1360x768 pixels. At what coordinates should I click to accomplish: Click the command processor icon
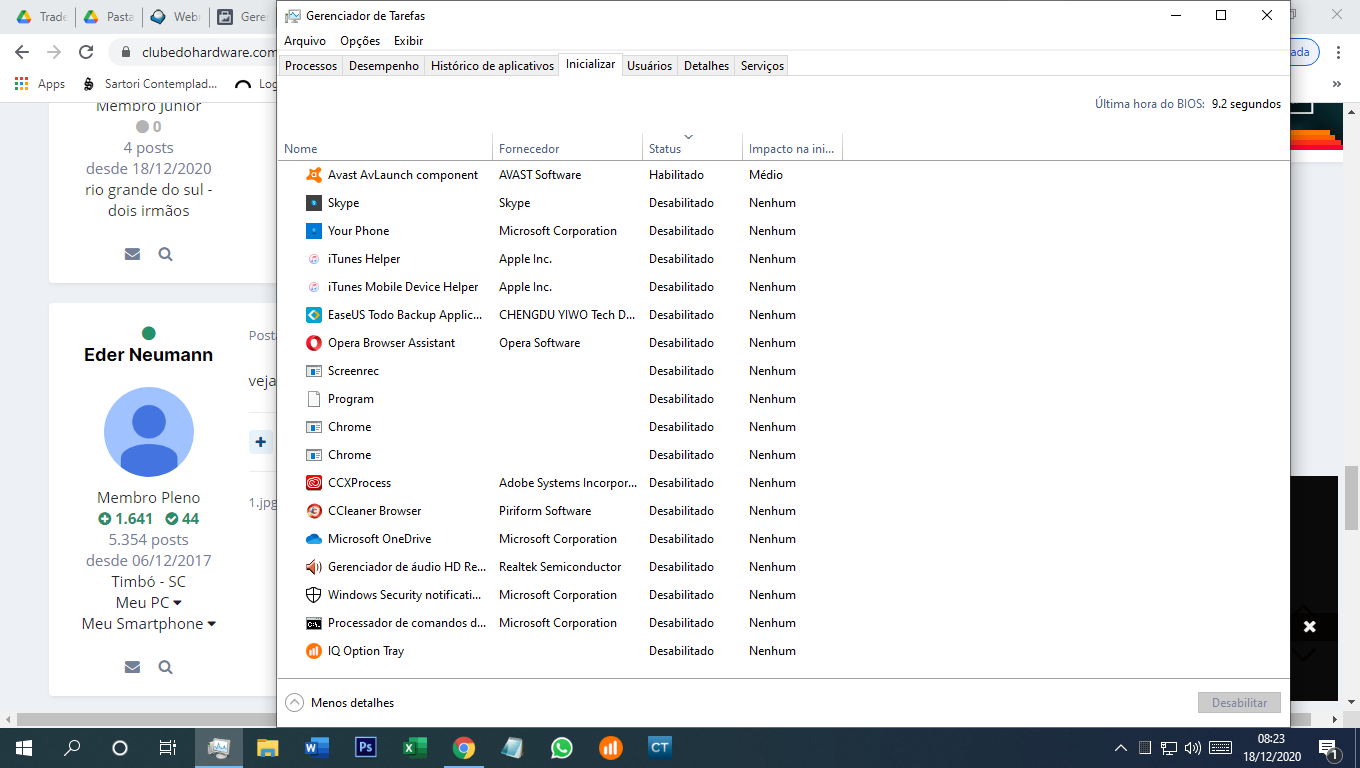pyautogui.click(x=313, y=623)
